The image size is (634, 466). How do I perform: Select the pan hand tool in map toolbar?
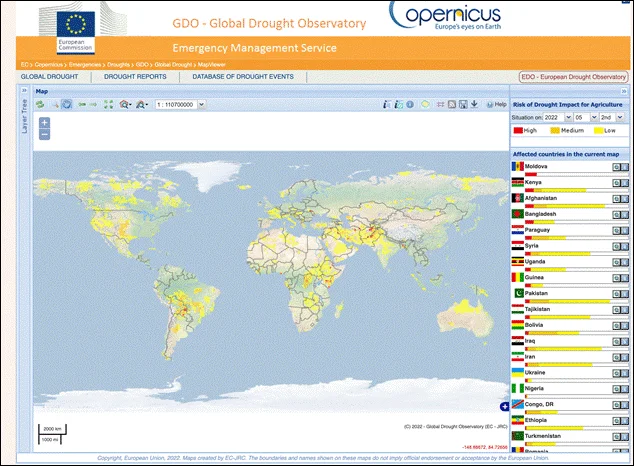(67, 104)
